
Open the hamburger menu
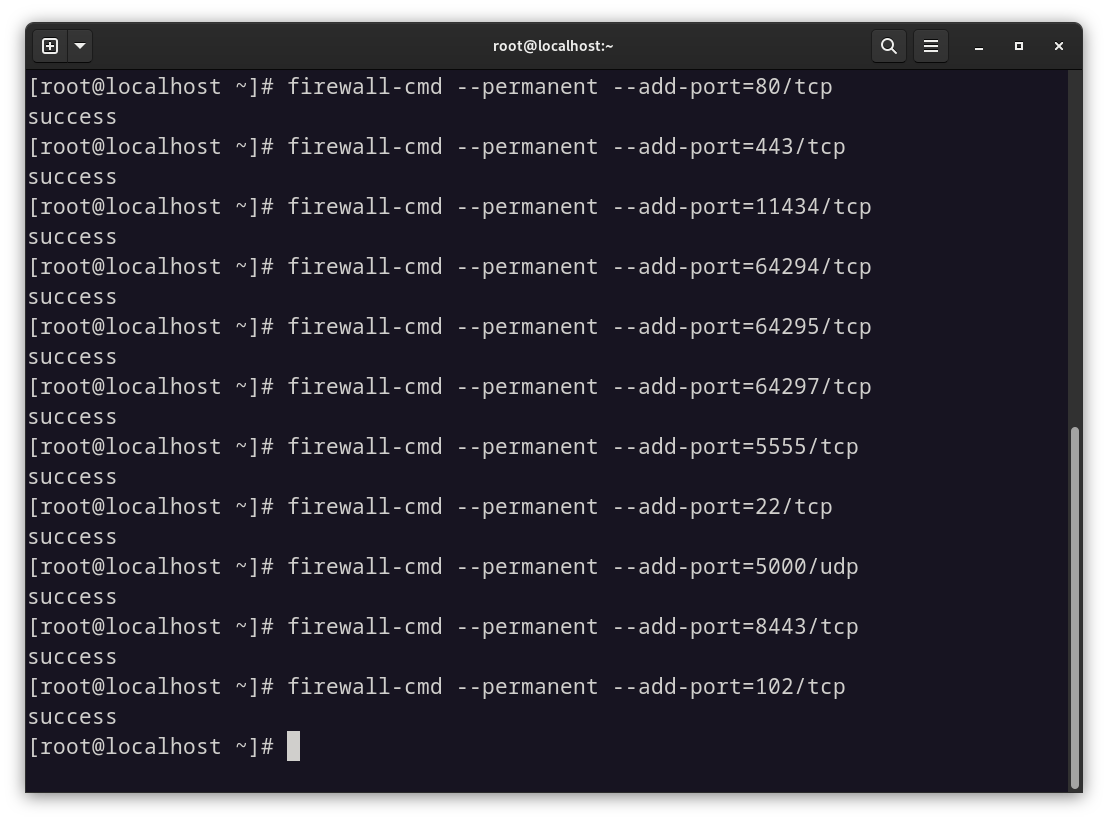[931, 45]
